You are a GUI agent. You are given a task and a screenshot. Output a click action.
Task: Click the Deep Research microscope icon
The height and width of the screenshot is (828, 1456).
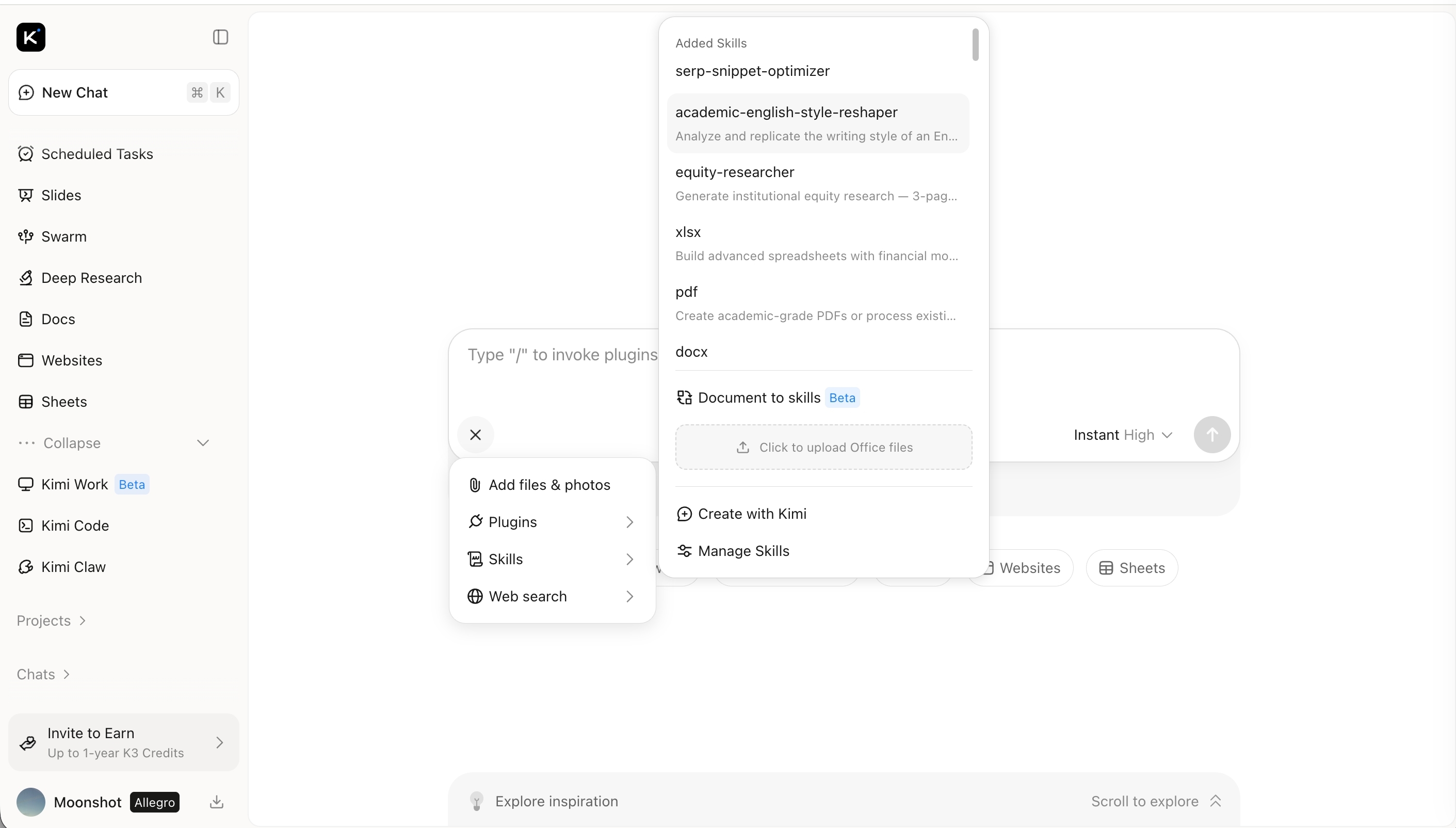coord(26,278)
